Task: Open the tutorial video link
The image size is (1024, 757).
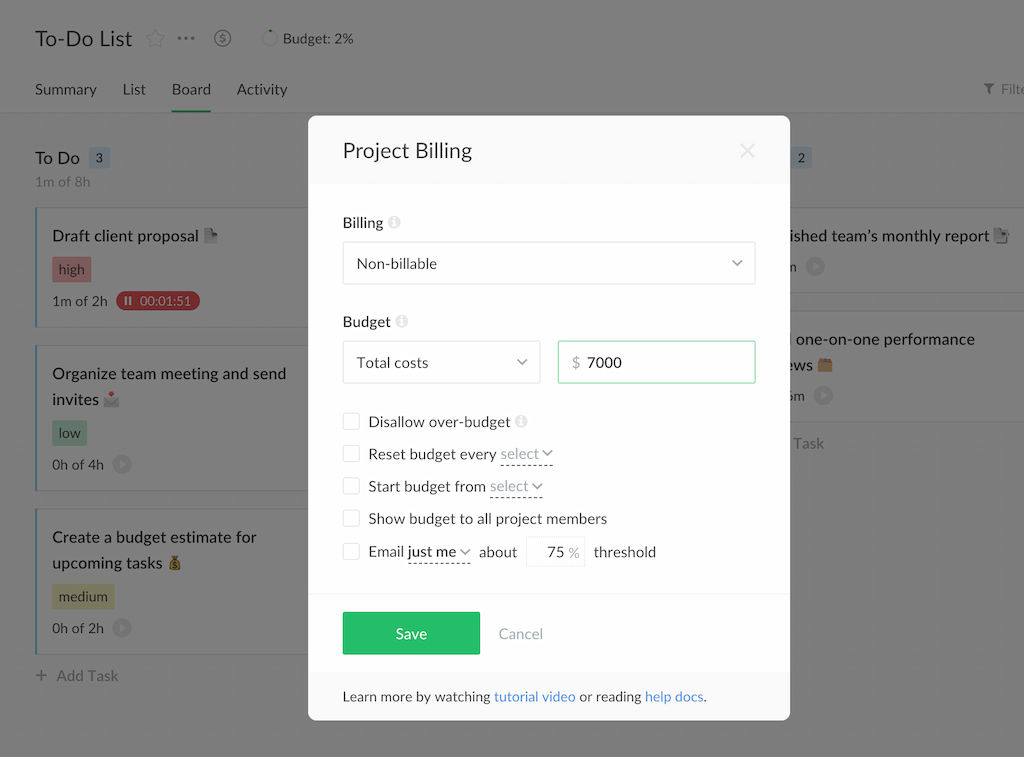Action: click(x=534, y=696)
